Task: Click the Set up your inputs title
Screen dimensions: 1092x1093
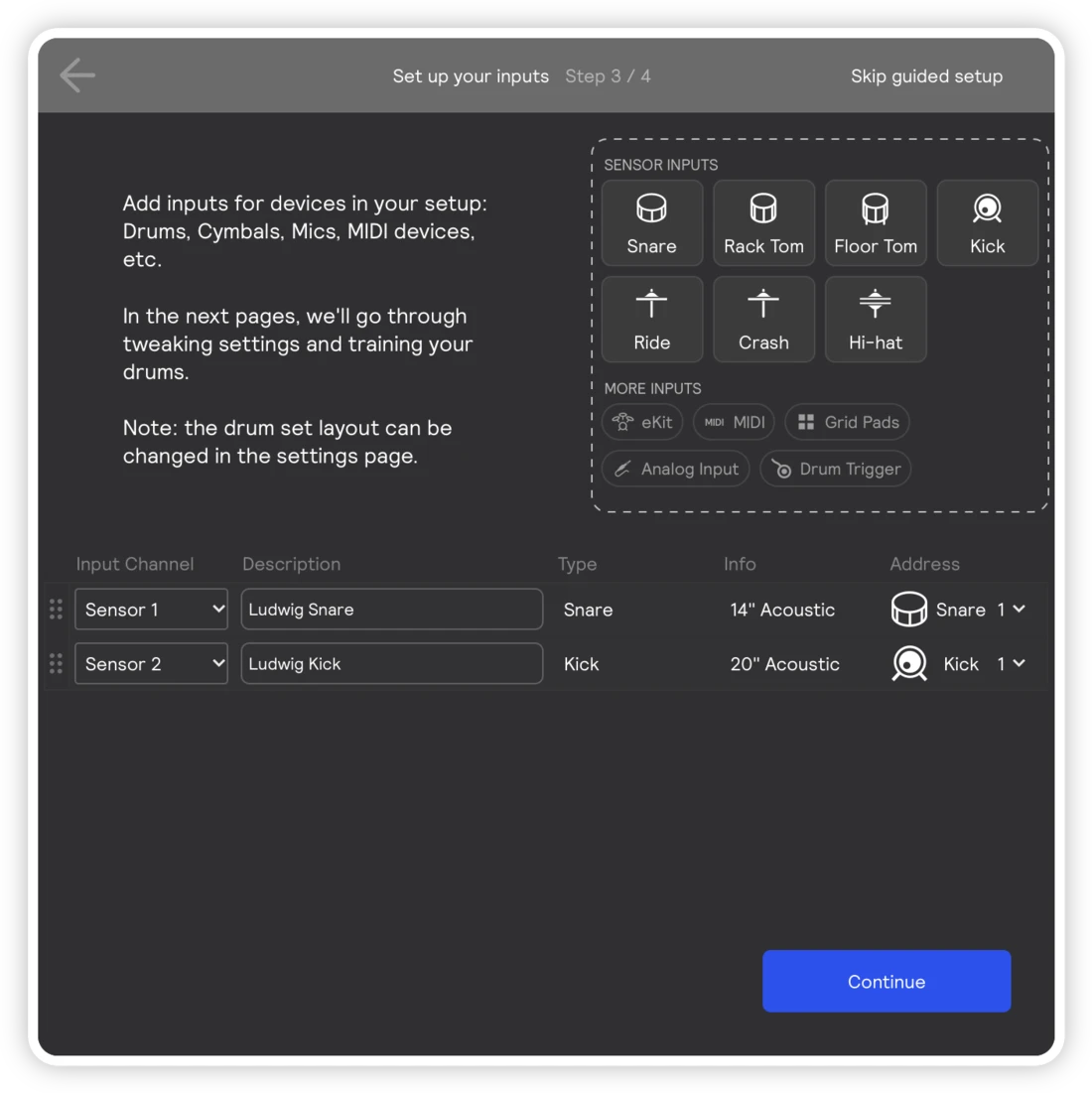Action: point(471,76)
